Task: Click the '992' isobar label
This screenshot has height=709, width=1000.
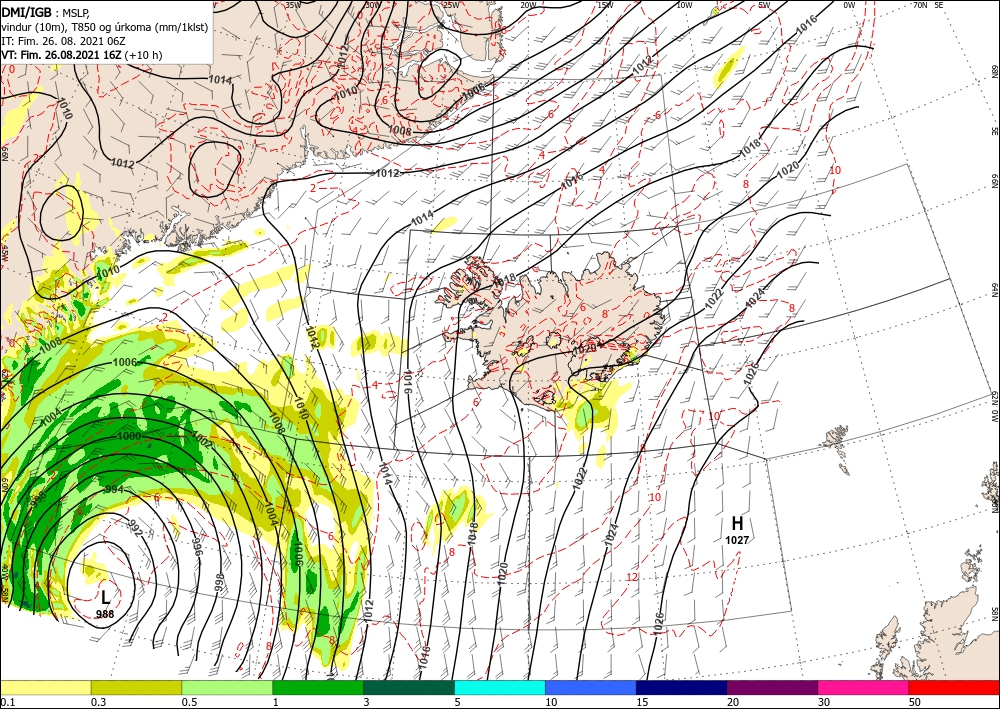Action: point(135,529)
